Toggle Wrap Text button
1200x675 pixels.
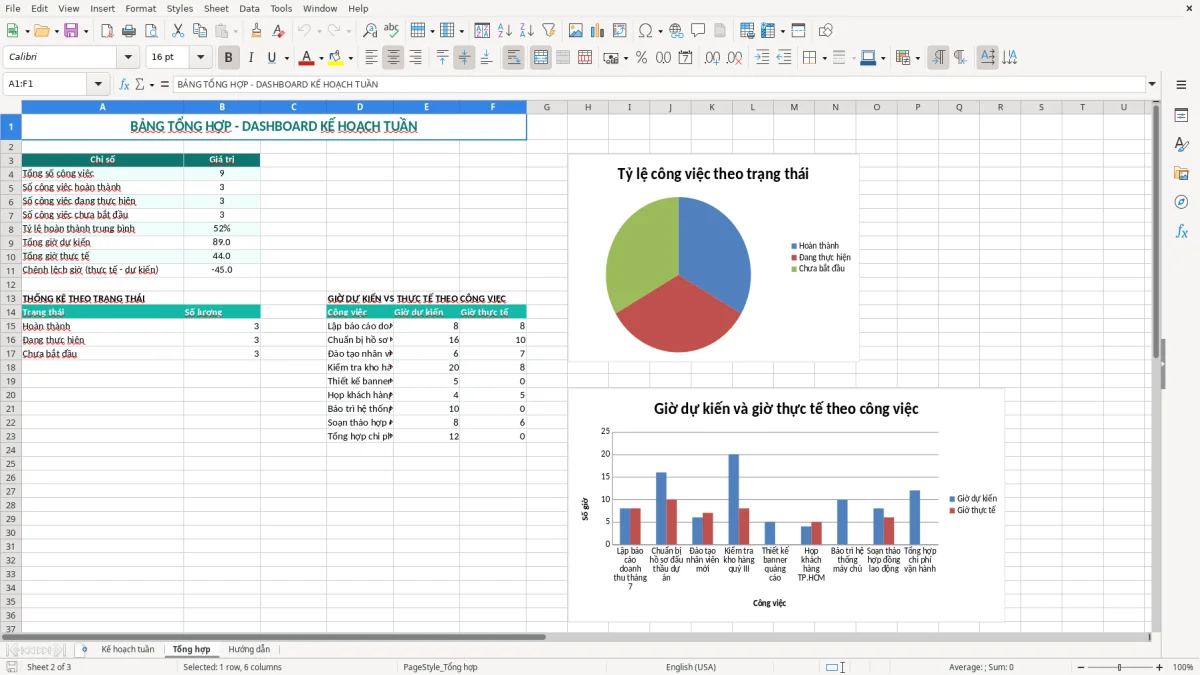tap(514, 58)
